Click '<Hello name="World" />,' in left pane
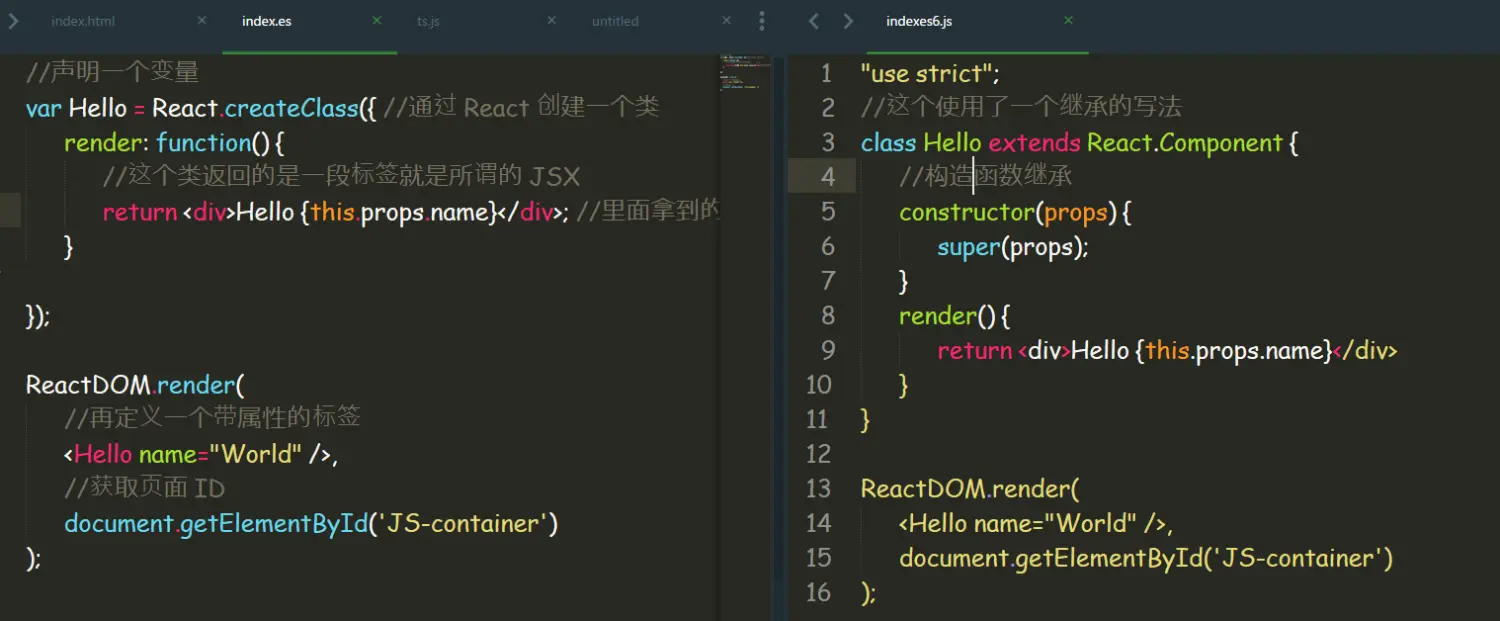Screen dimensions: 1500x621 (201, 454)
